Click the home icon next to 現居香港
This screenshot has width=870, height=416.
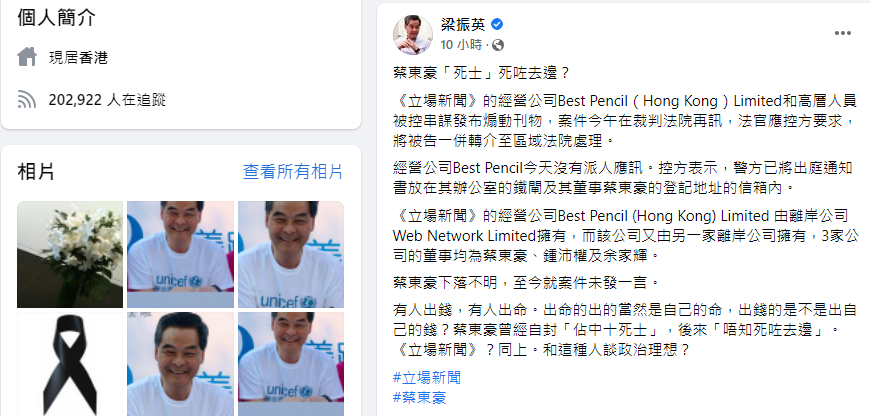pos(27,57)
